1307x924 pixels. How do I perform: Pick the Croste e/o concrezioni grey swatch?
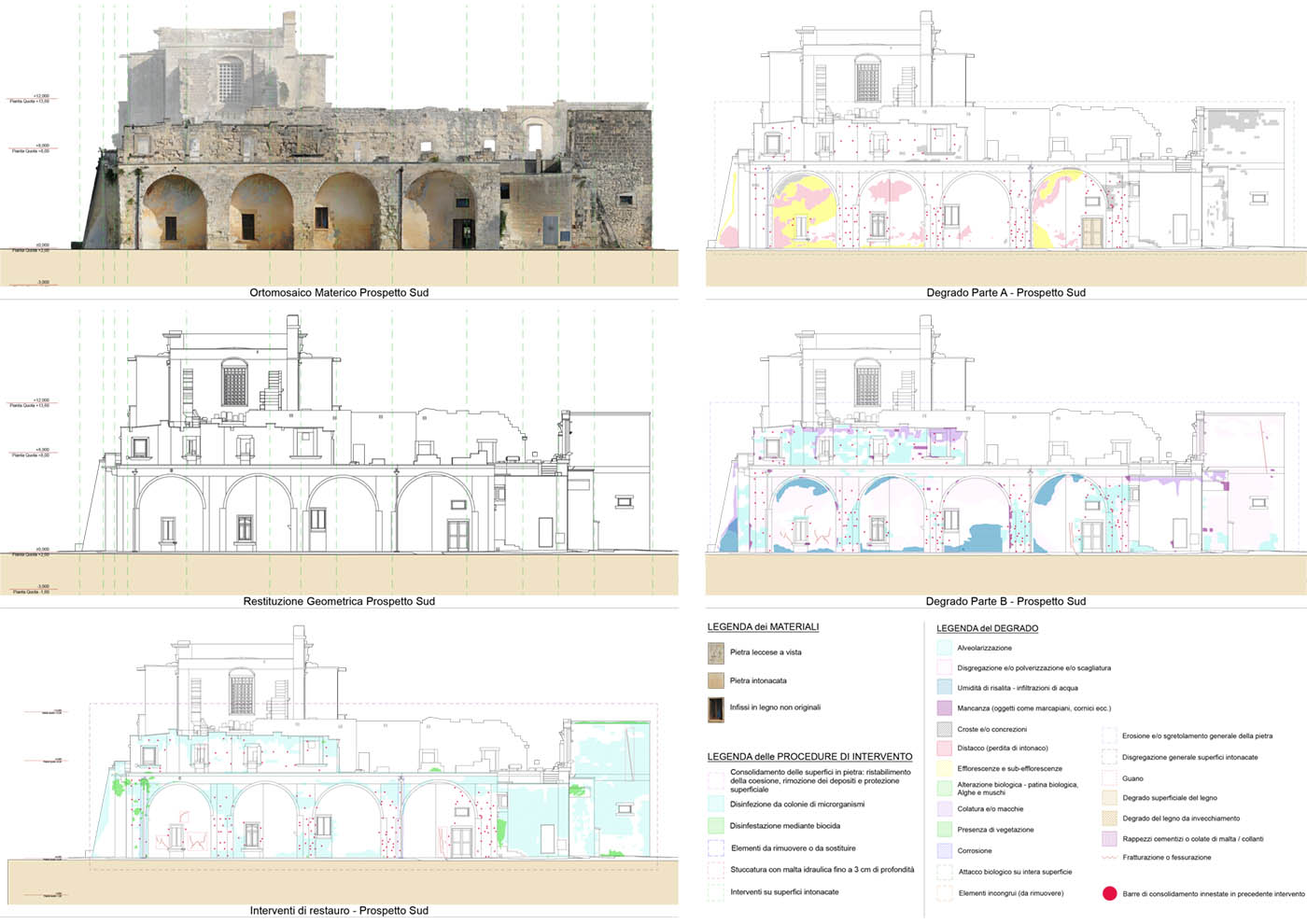[944, 729]
